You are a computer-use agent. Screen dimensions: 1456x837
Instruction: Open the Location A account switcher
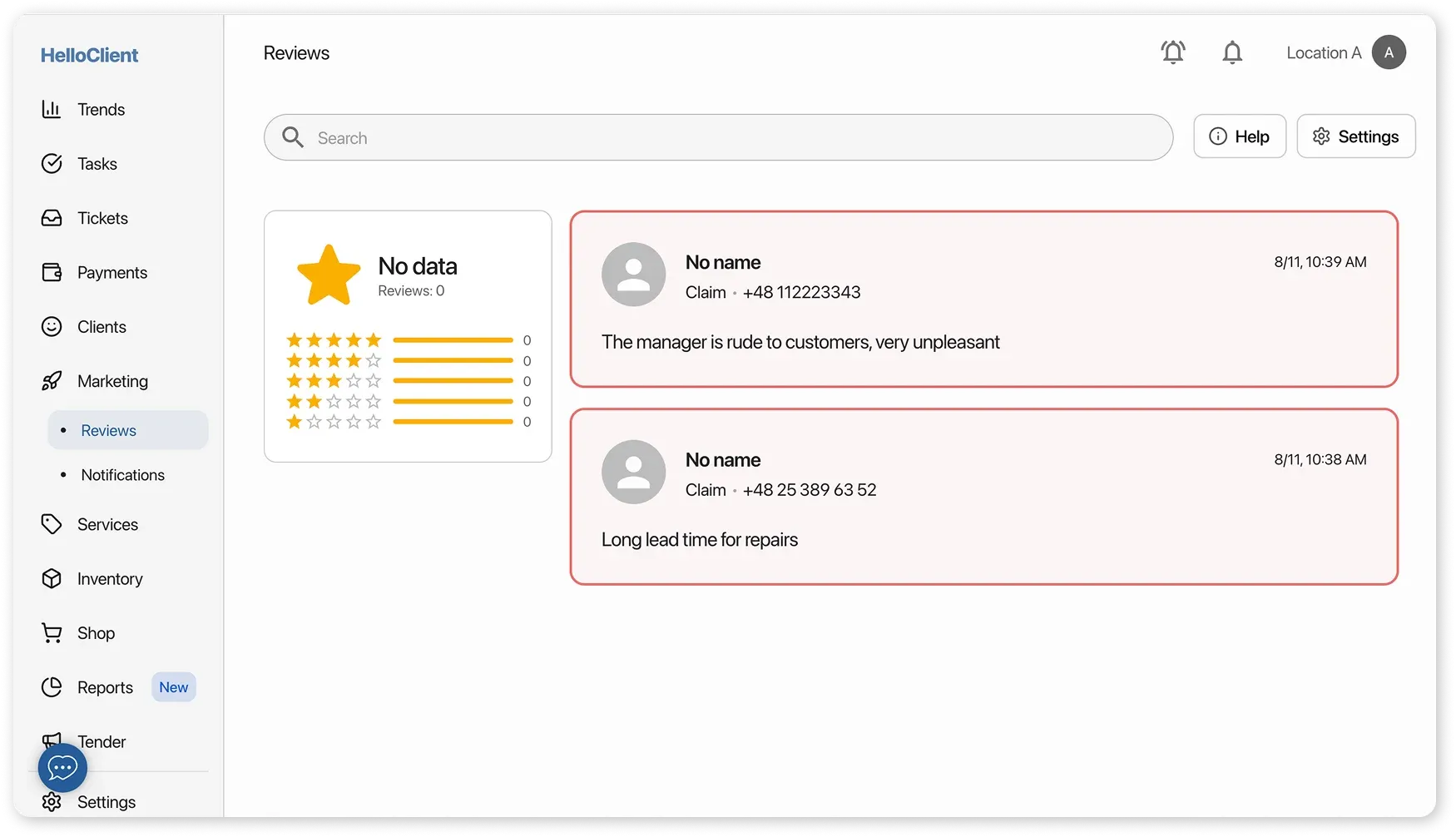tap(1323, 52)
